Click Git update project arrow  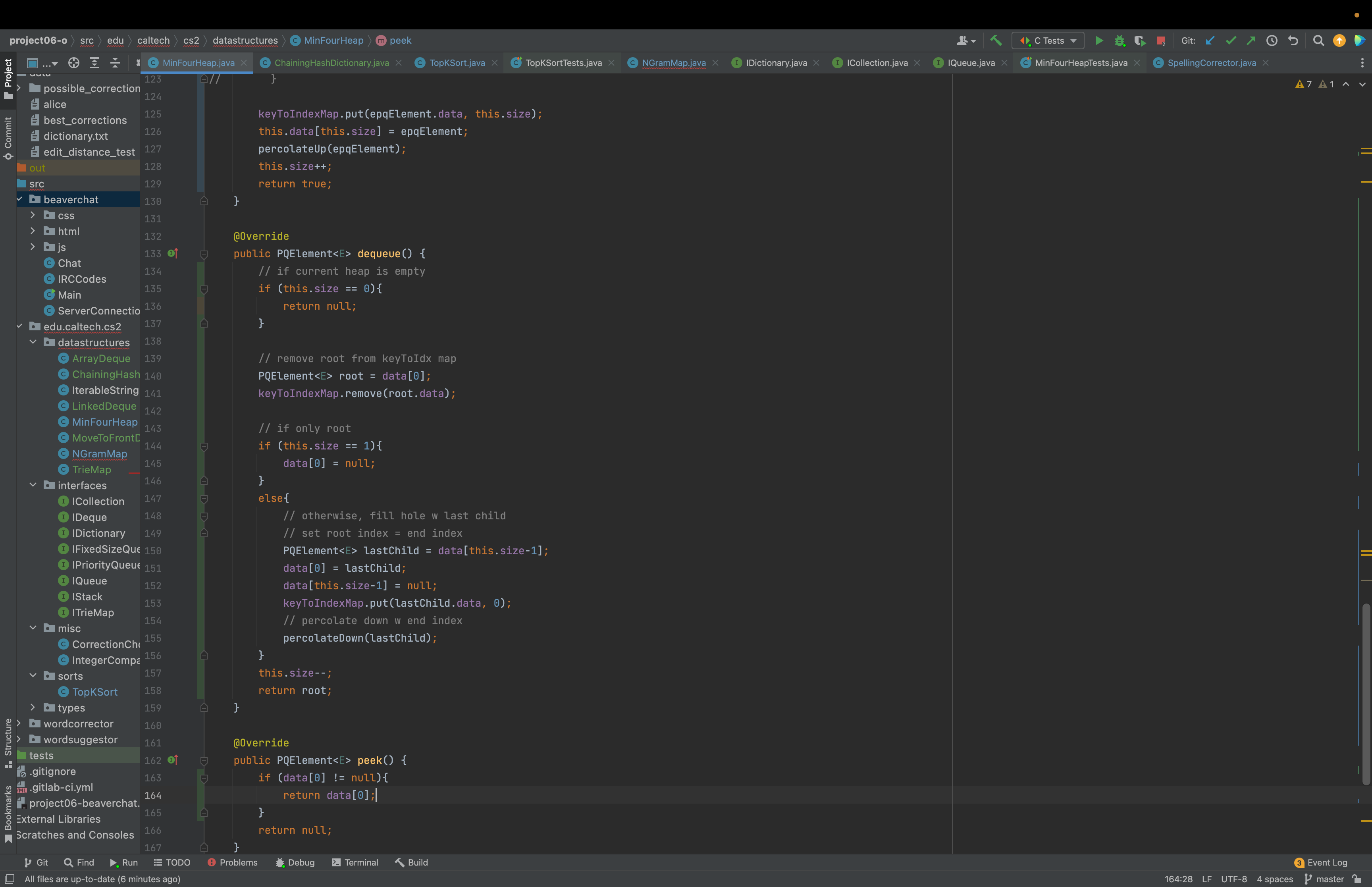[x=1210, y=40]
